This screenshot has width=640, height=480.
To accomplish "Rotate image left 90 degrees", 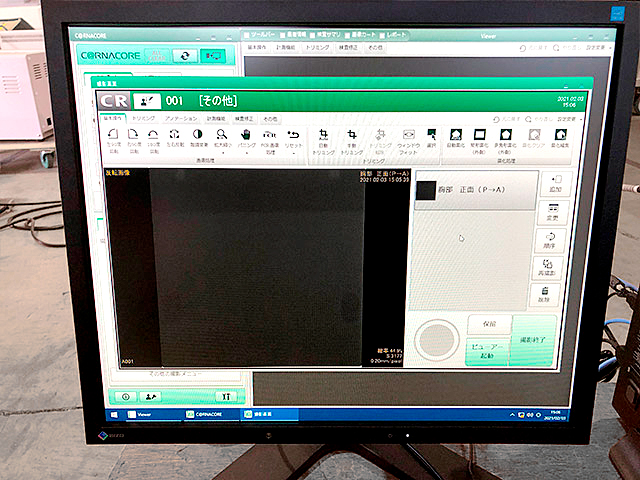I will [x=113, y=140].
